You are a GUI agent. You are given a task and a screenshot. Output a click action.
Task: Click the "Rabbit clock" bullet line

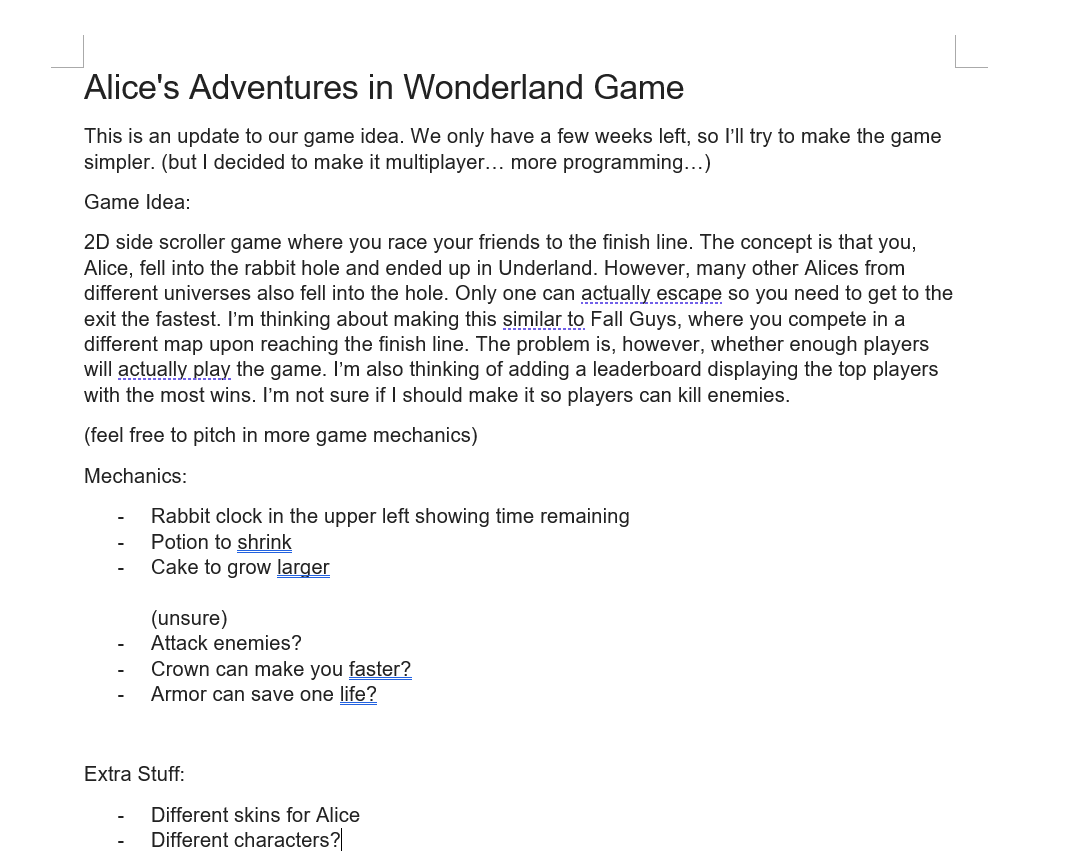click(390, 516)
